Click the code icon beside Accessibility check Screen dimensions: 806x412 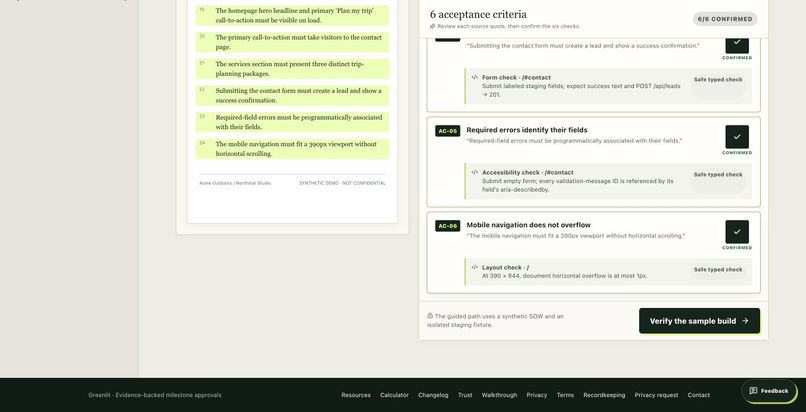click(474, 173)
